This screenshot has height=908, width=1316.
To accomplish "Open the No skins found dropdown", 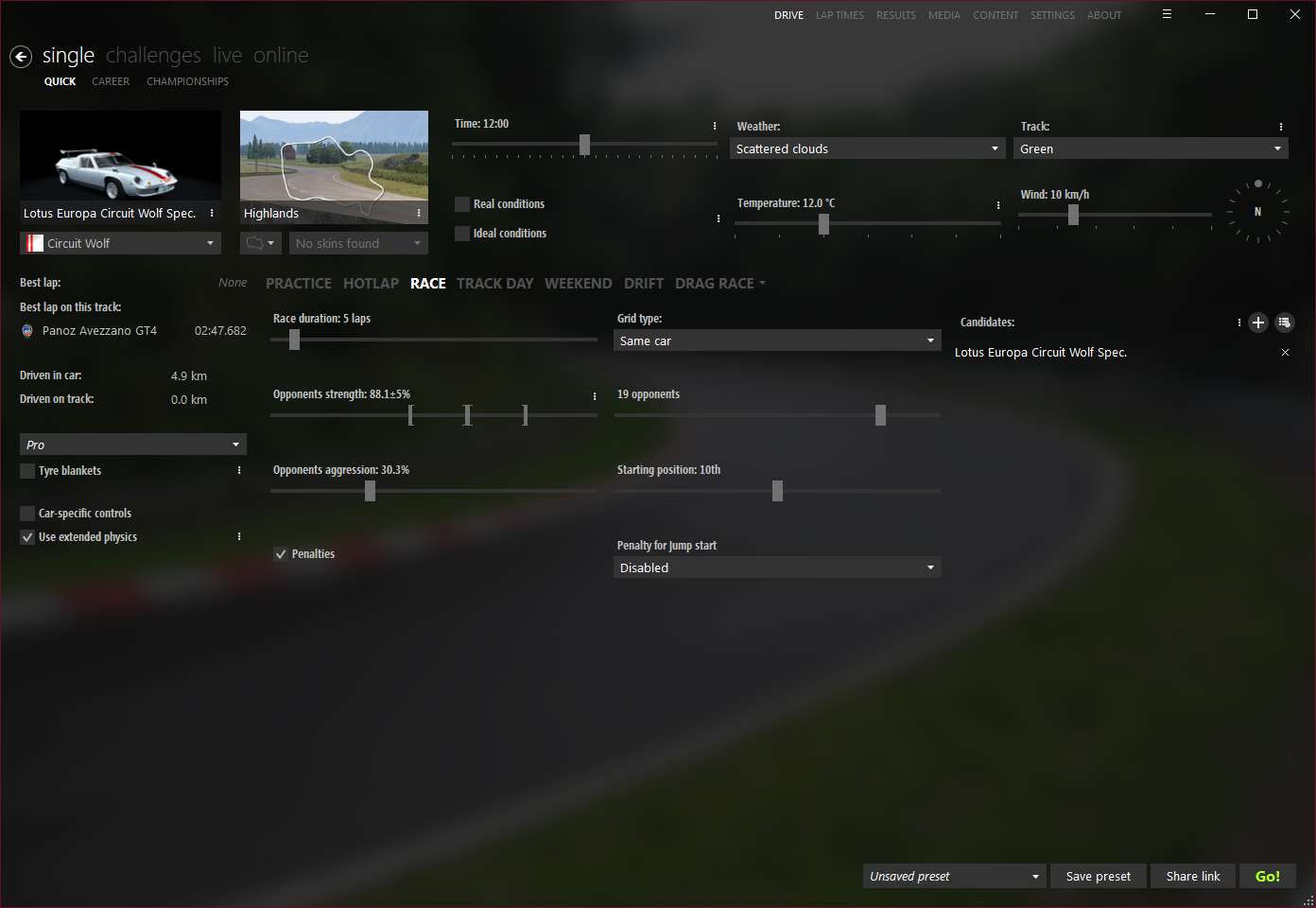I will [358, 243].
